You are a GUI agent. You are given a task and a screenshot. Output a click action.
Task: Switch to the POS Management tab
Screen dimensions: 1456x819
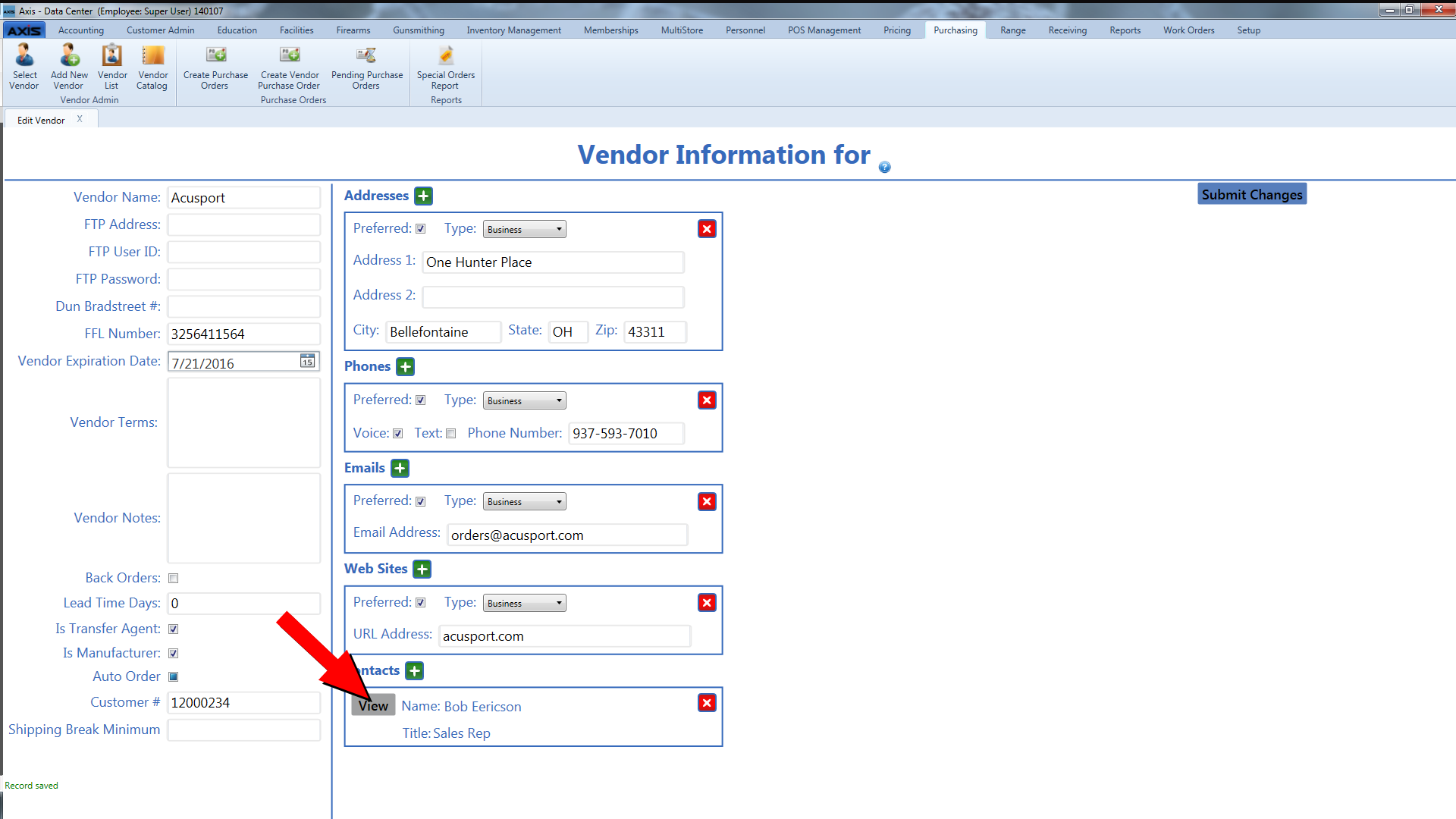[824, 30]
